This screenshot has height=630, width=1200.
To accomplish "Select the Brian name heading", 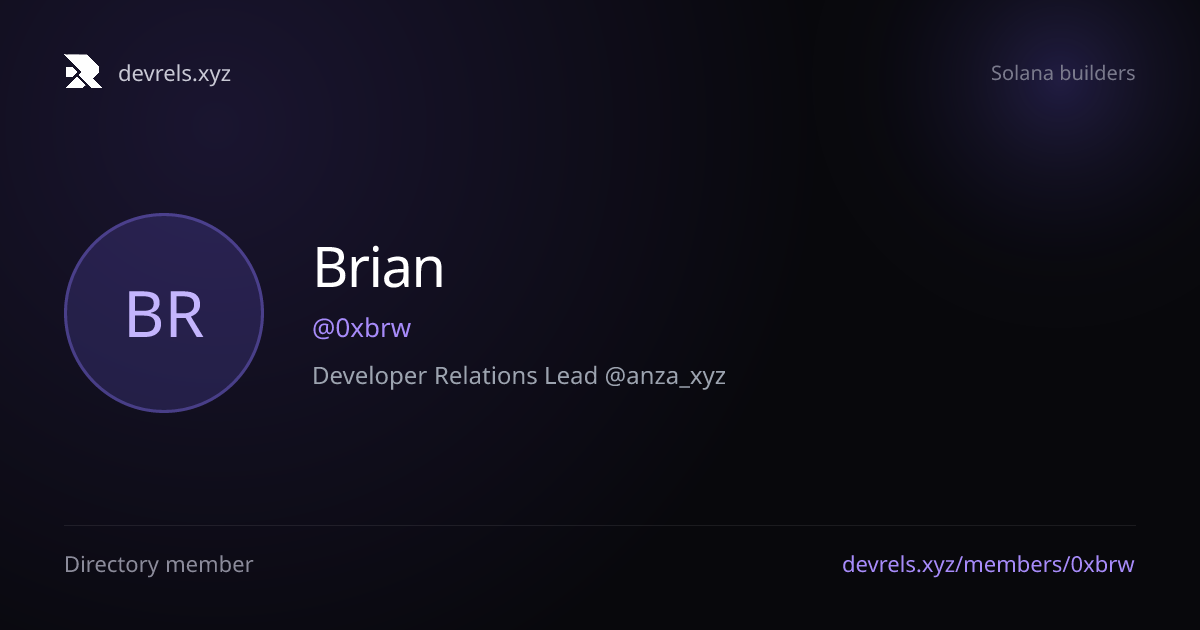I will click(x=378, y=268).
